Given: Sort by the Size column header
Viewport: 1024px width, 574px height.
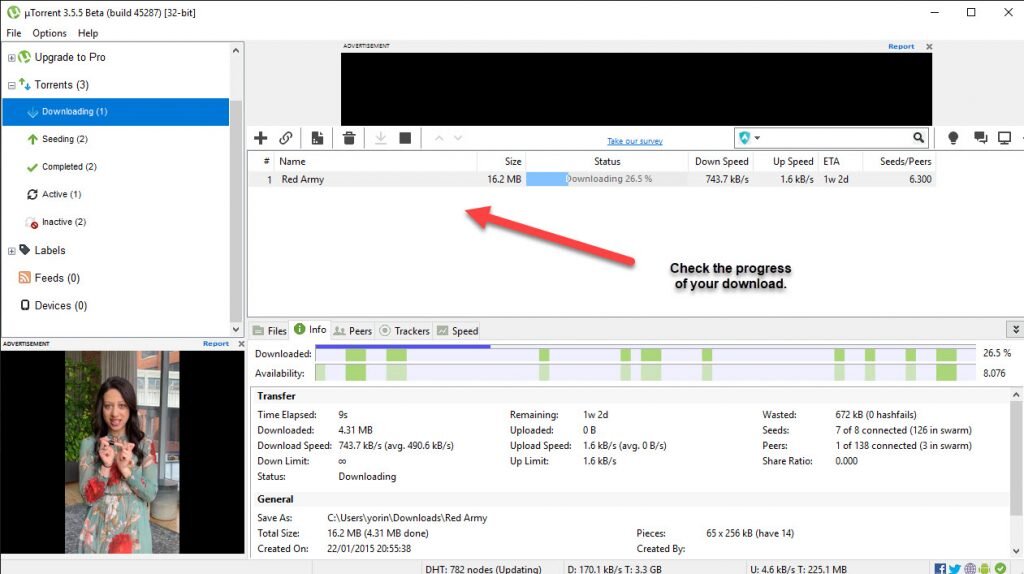Looking at the screenshot, I should click(501, 161).
